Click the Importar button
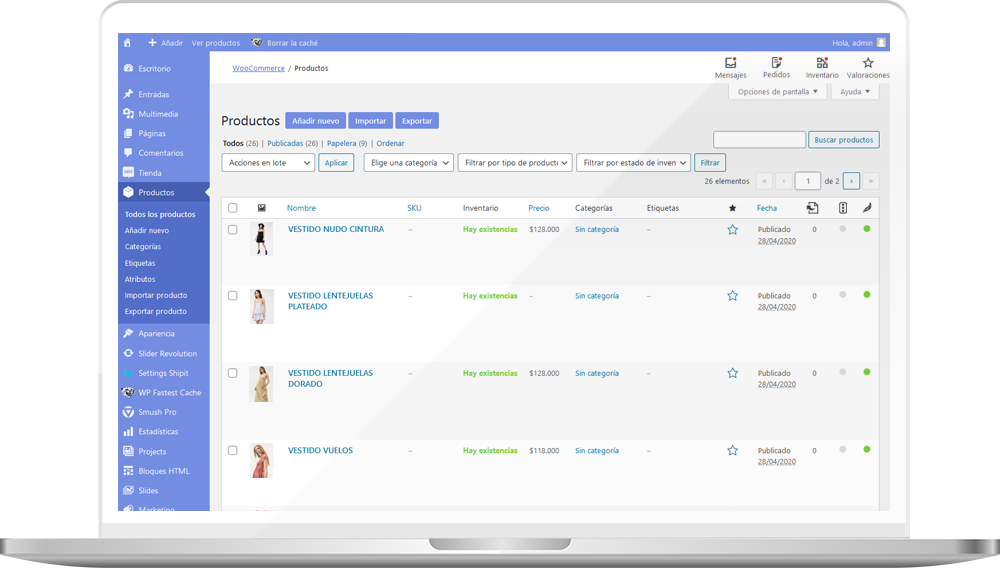Viewport: 1000px width, 568px height. pos(371,120)
